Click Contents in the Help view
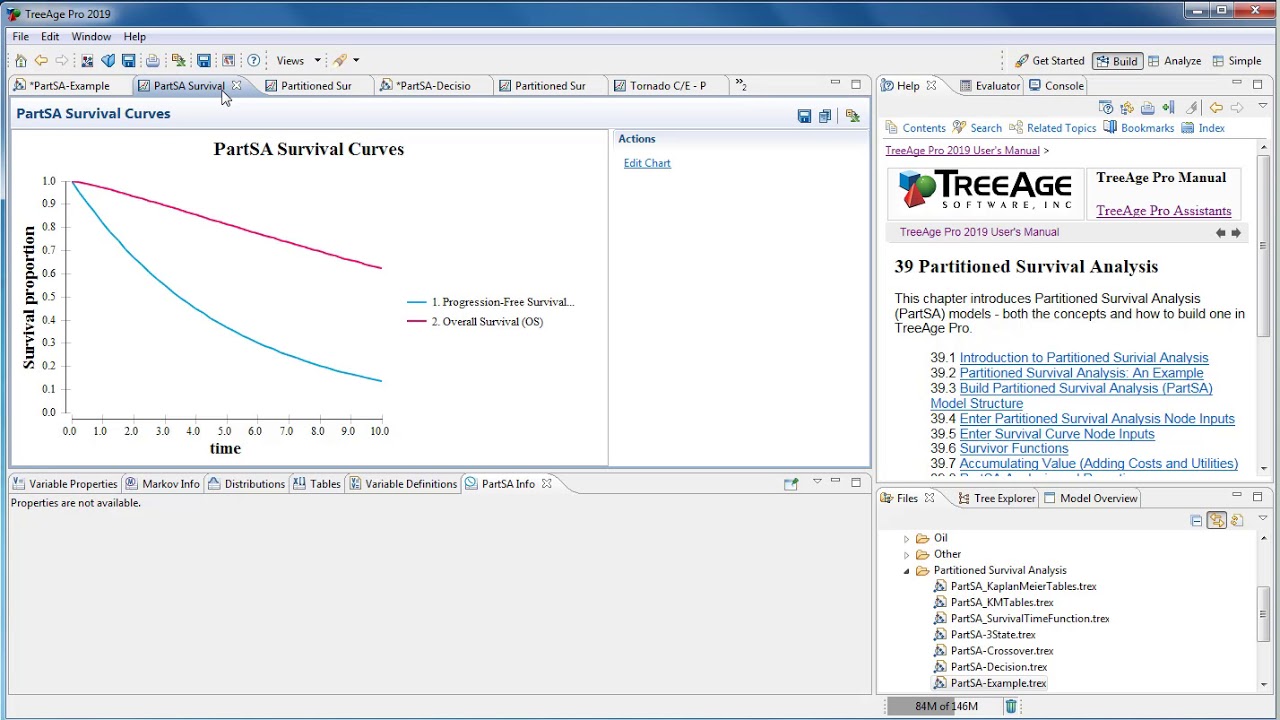Viewport: 1280px width, 720px height. (915, 128)
